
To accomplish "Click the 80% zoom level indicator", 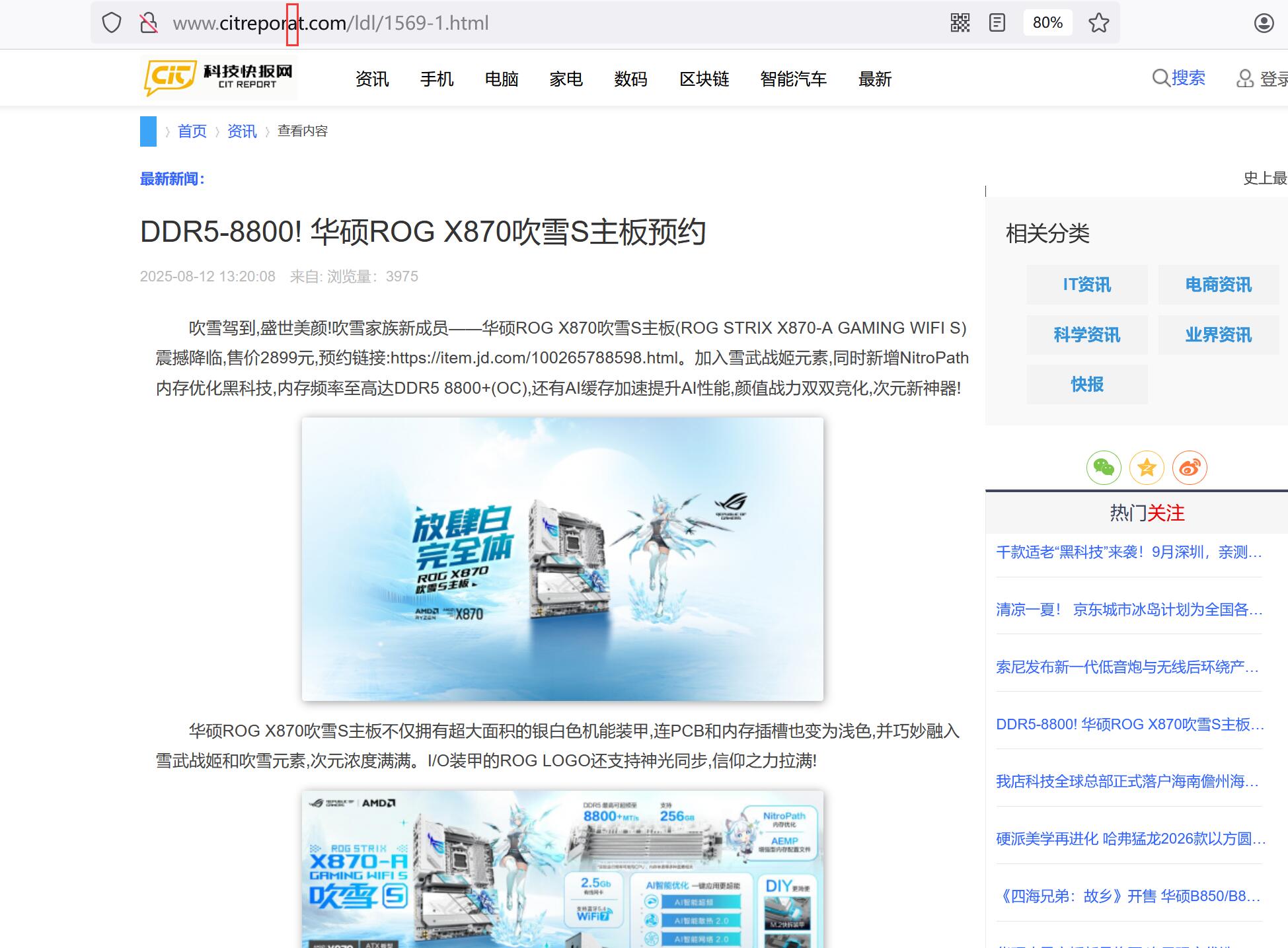I will click(1047, 22).
